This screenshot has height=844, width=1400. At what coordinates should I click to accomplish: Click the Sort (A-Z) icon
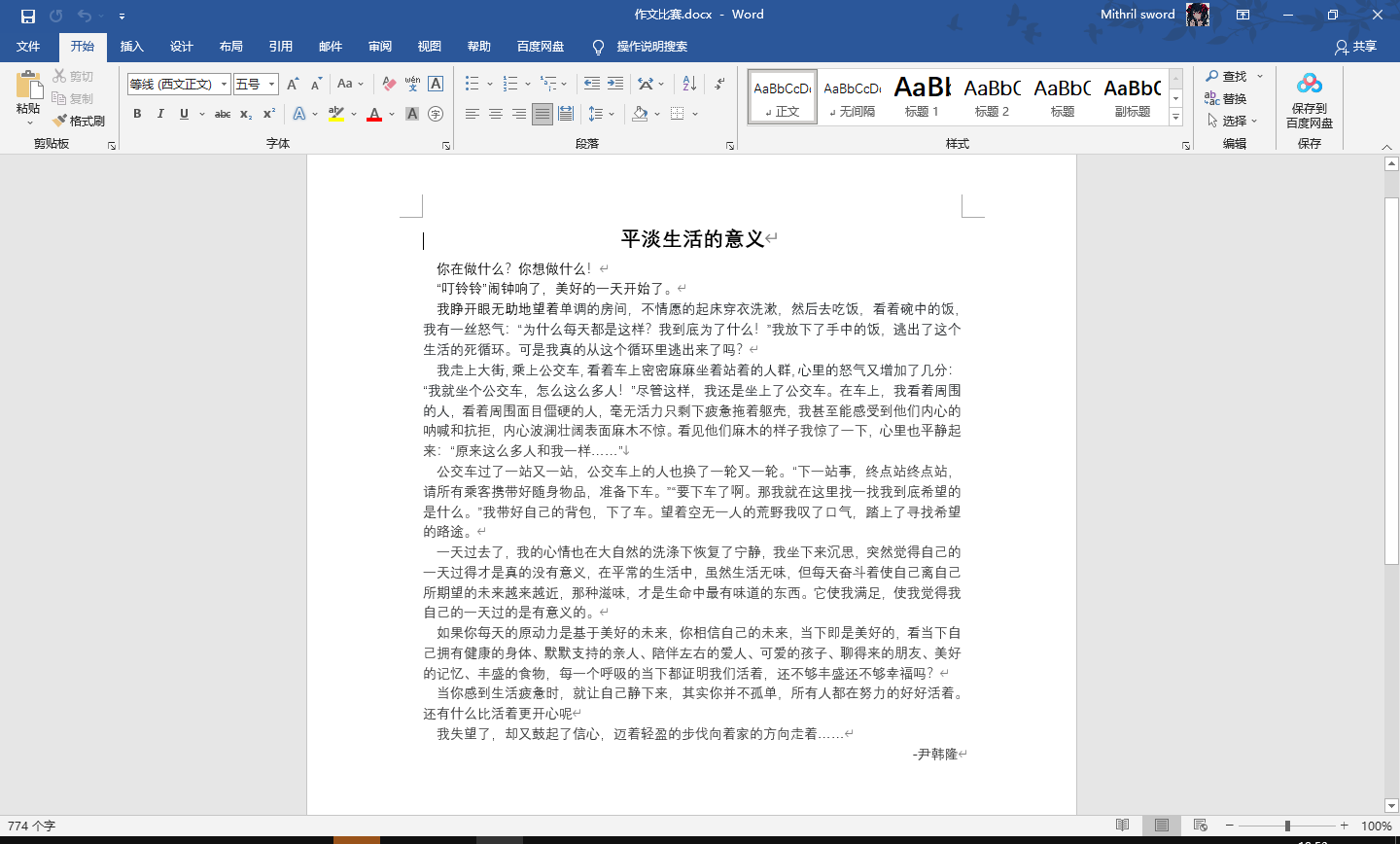click(x=689, y=84)
